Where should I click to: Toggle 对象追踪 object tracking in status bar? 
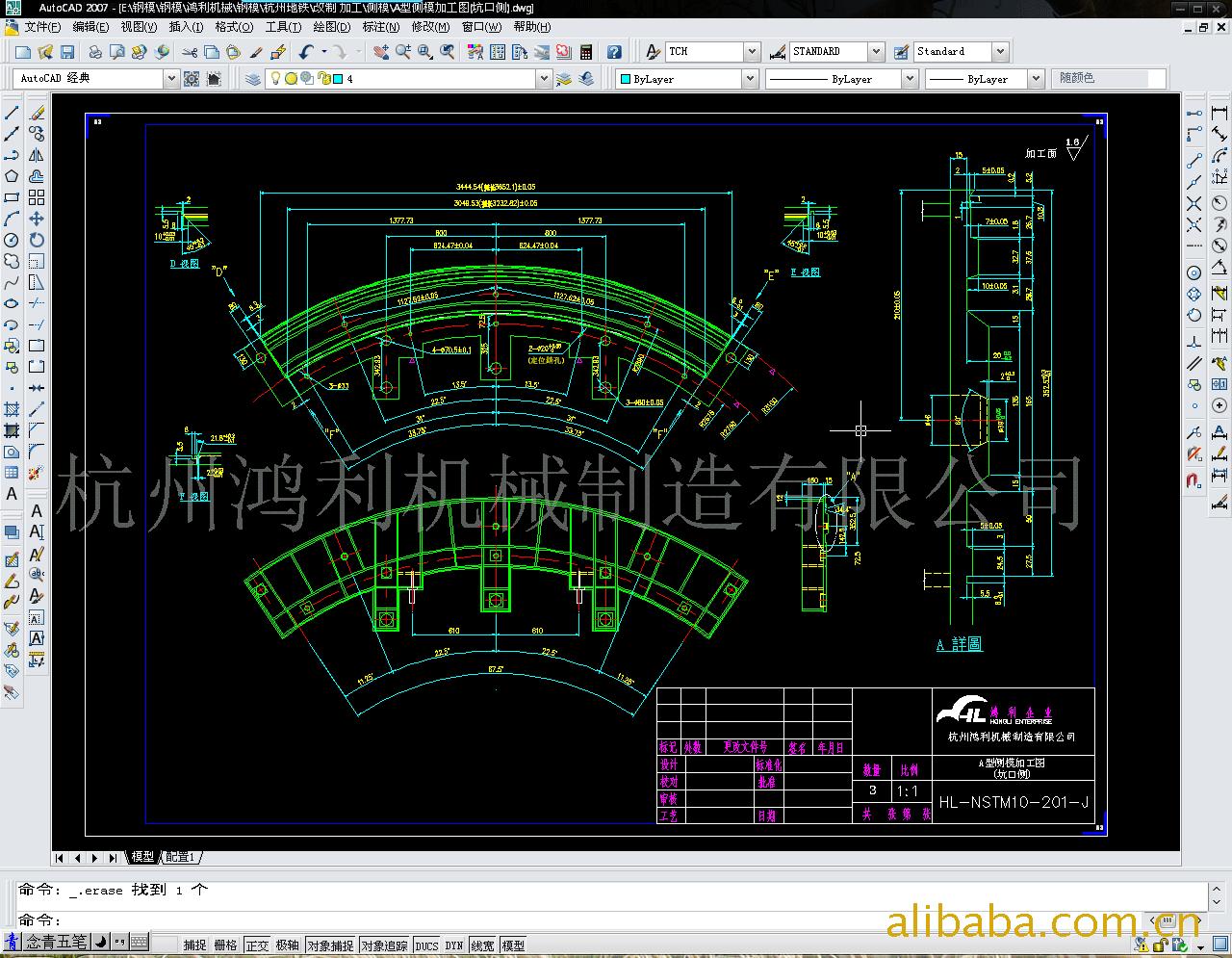(x=385, y=945)
